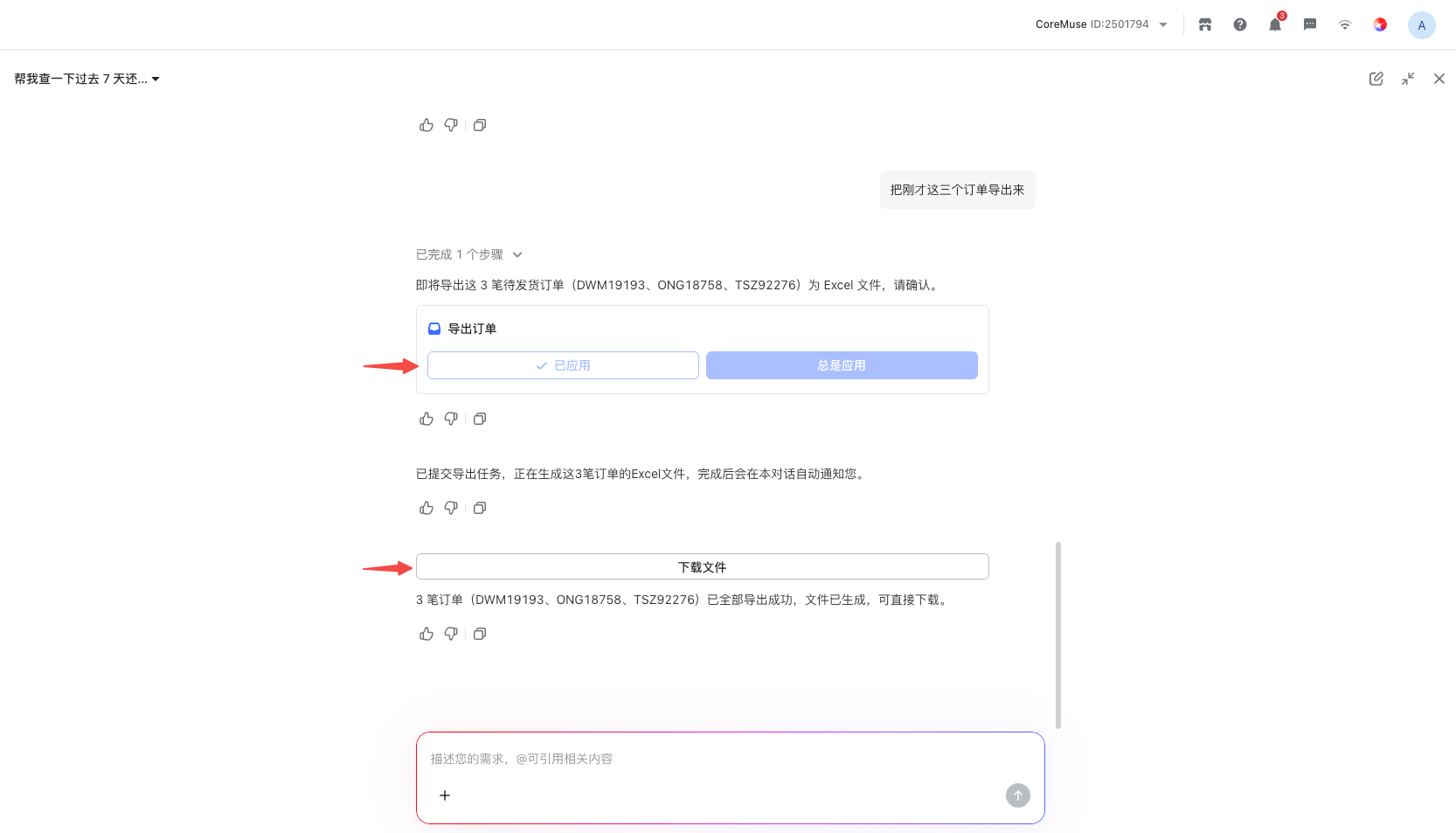
Task: Click the 导出订单 card title
Action: [x=472, y=329]
